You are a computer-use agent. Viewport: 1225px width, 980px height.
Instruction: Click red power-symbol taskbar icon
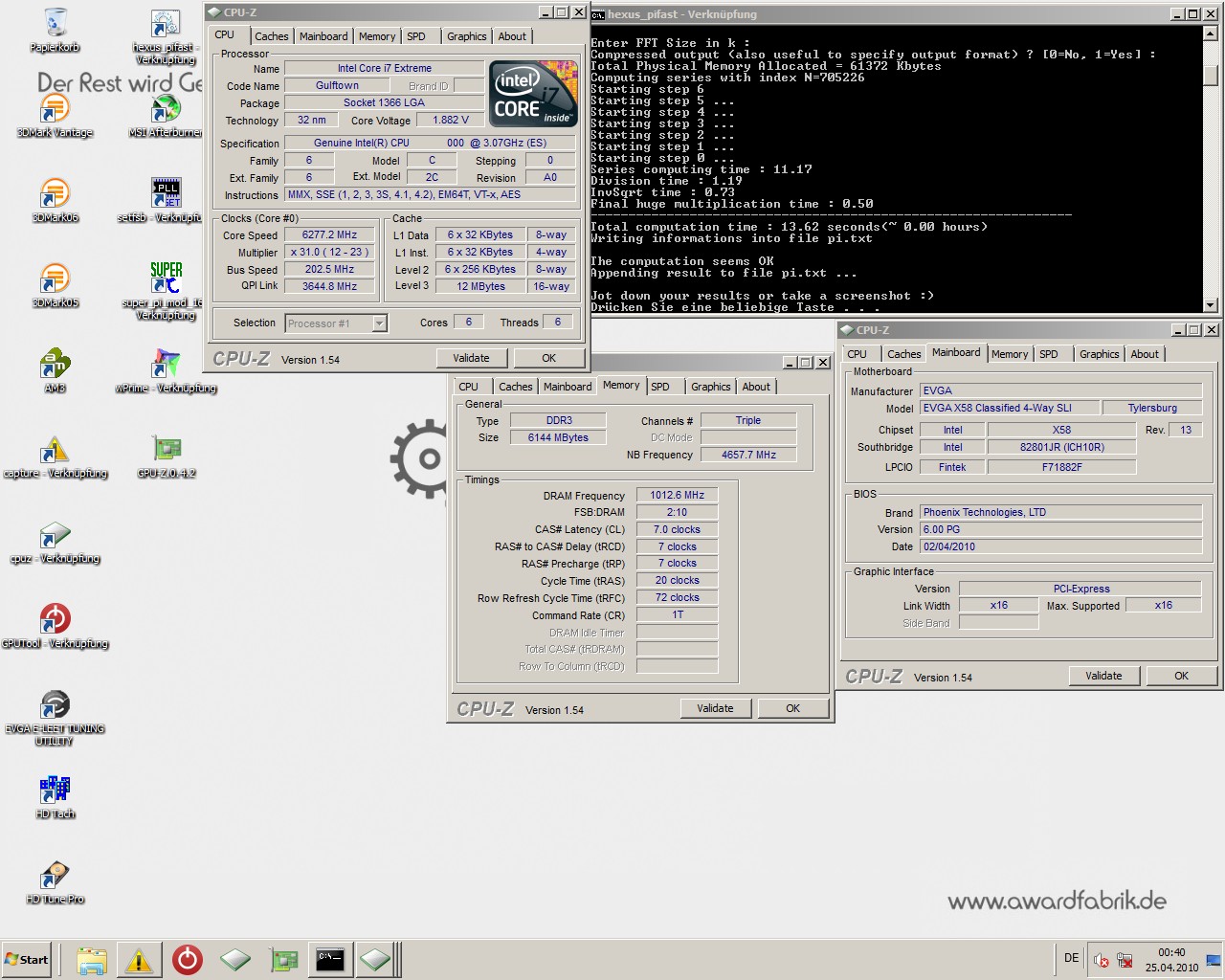pyautogui.click(x=187, y=960)
